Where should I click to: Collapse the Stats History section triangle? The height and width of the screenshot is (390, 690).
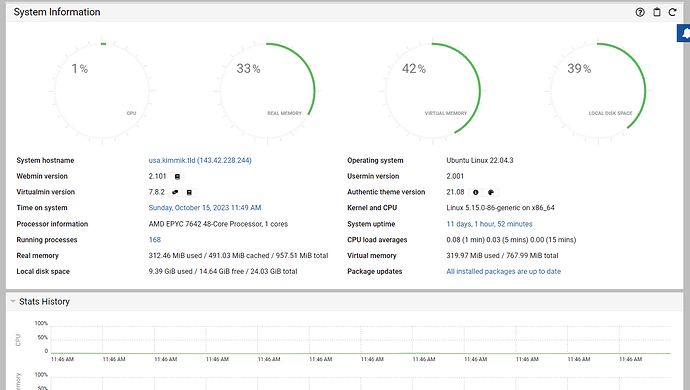coord(13,302)
